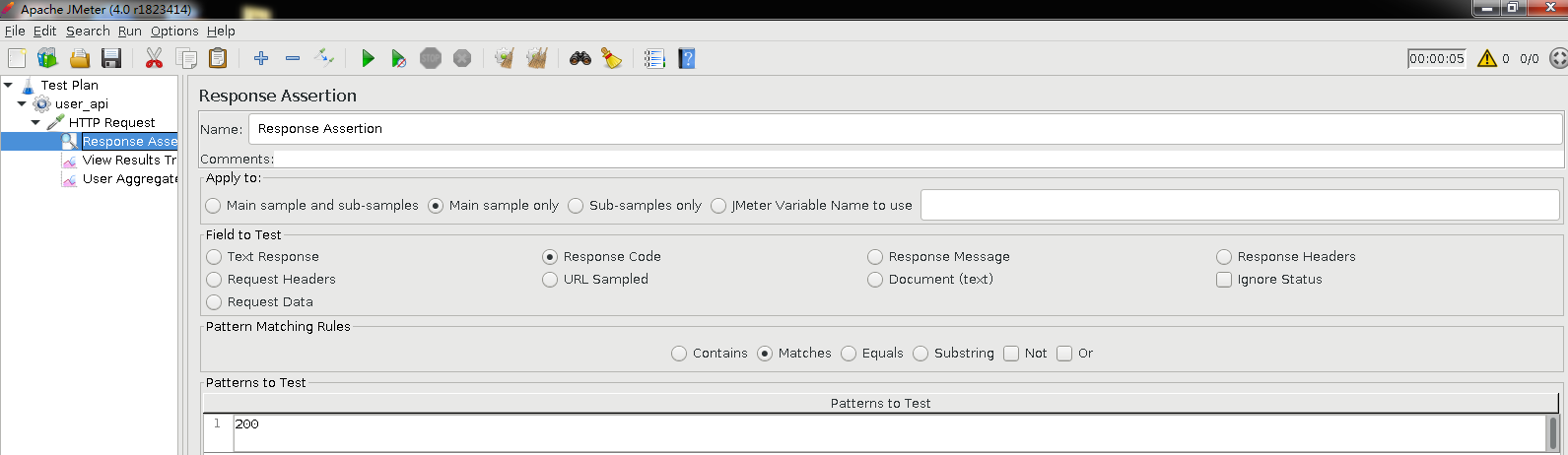Viewport: 1568px width, 455px height.
Task: Open the Search menu
Action: coord(88,32)
